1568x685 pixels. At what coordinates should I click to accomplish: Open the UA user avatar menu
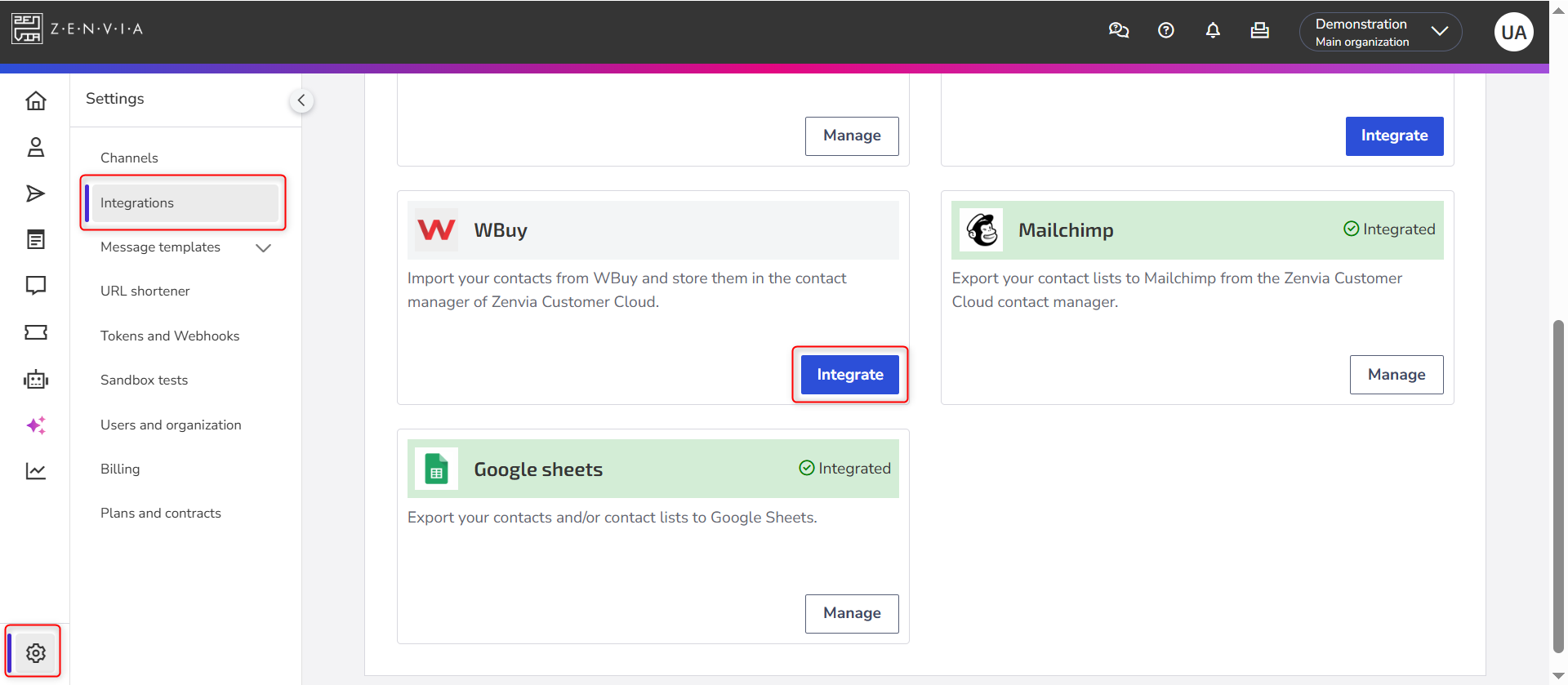click(x=1513, y=32)
